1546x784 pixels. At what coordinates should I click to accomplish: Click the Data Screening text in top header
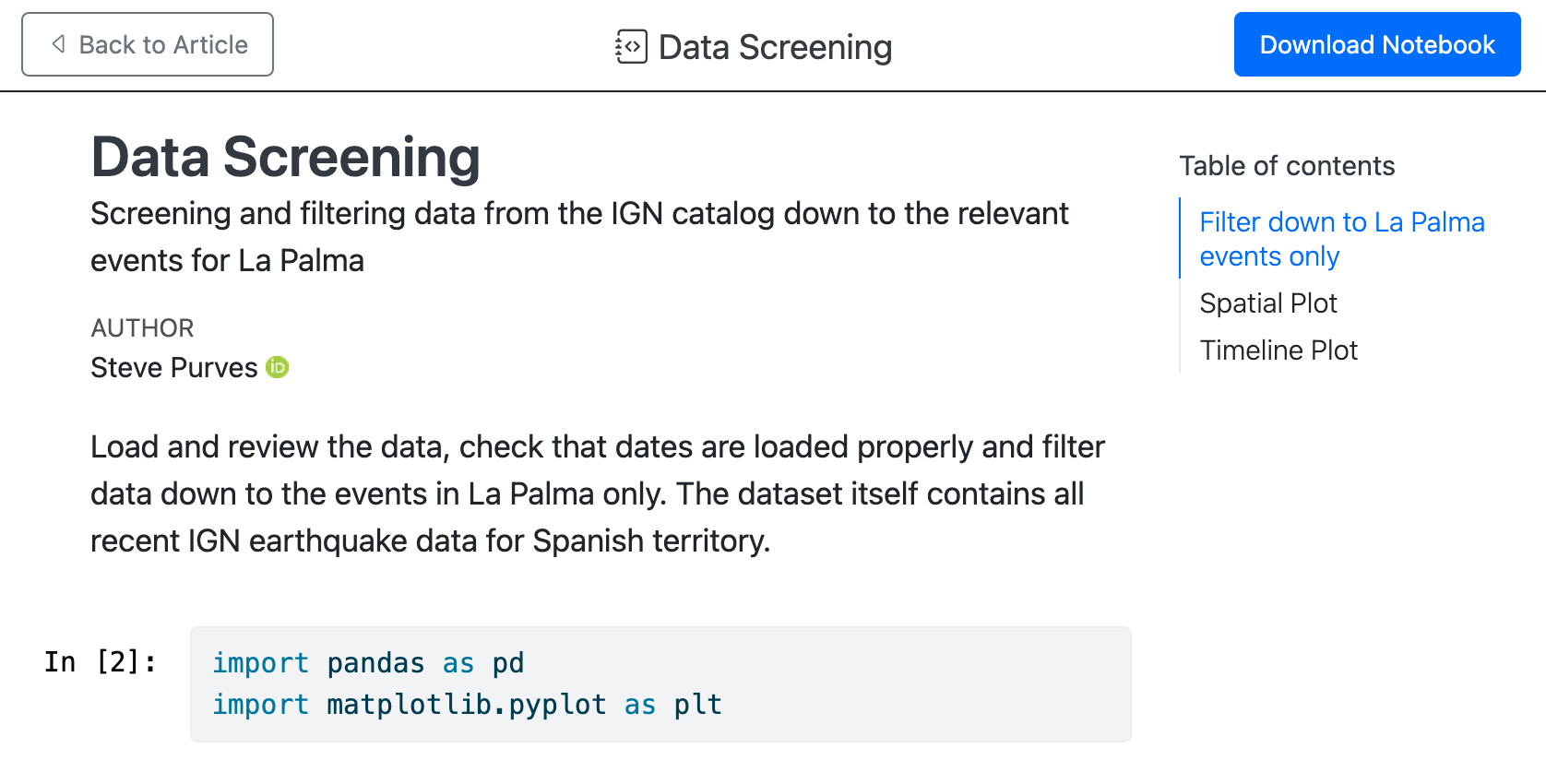coord(774,46)
